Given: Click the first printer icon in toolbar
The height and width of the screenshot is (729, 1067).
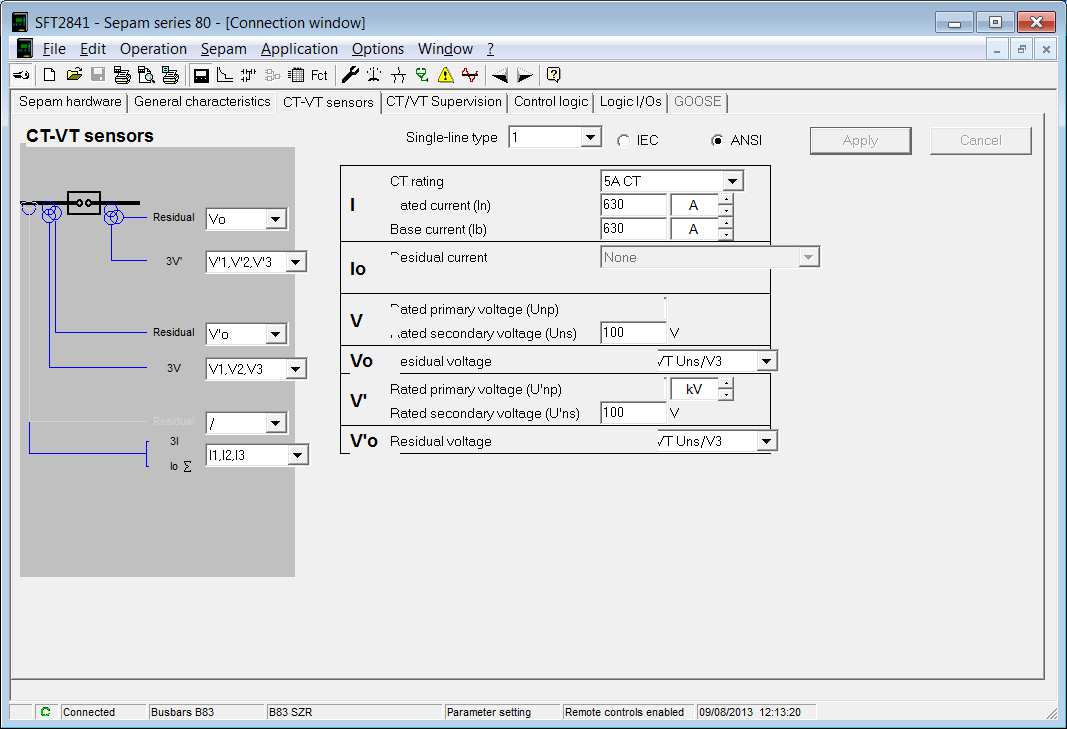Looking at the screenshot, I should coord(122,75).
